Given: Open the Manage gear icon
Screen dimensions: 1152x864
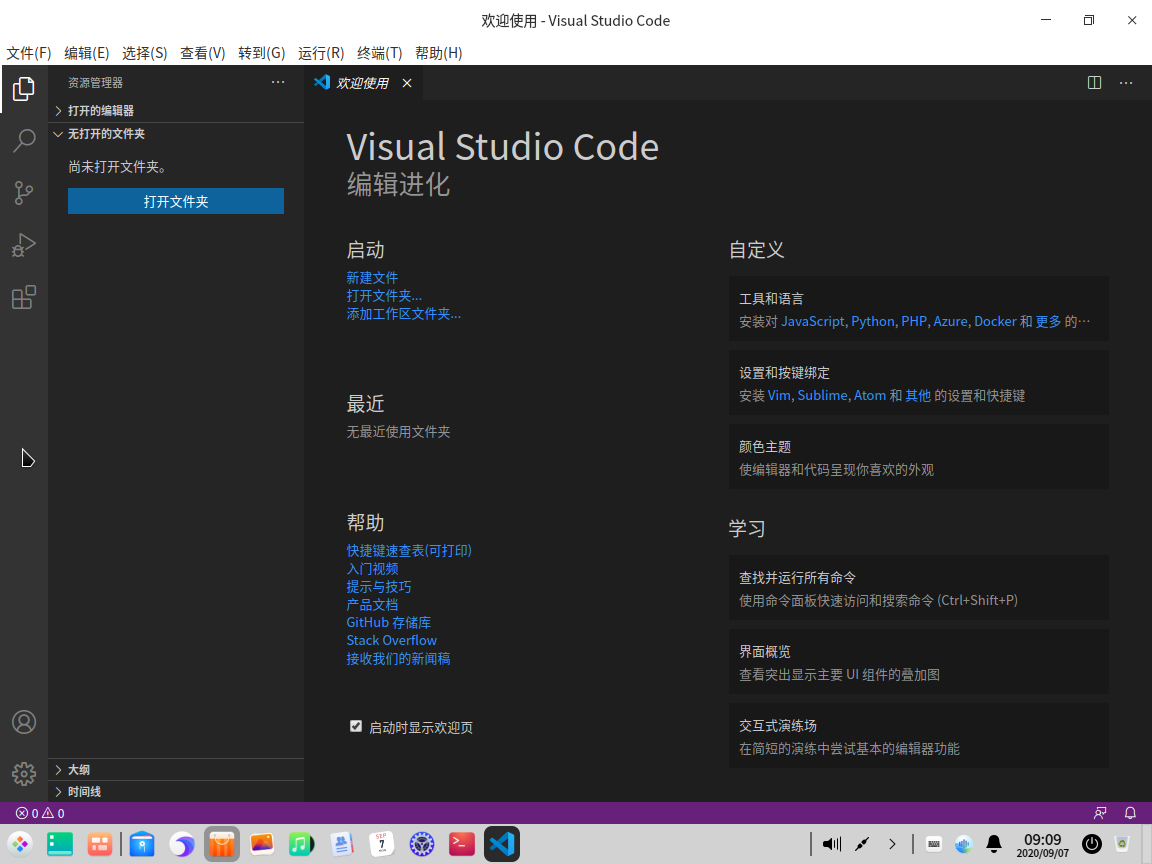Looking at the screenshot, I should (x=24, y=773).
